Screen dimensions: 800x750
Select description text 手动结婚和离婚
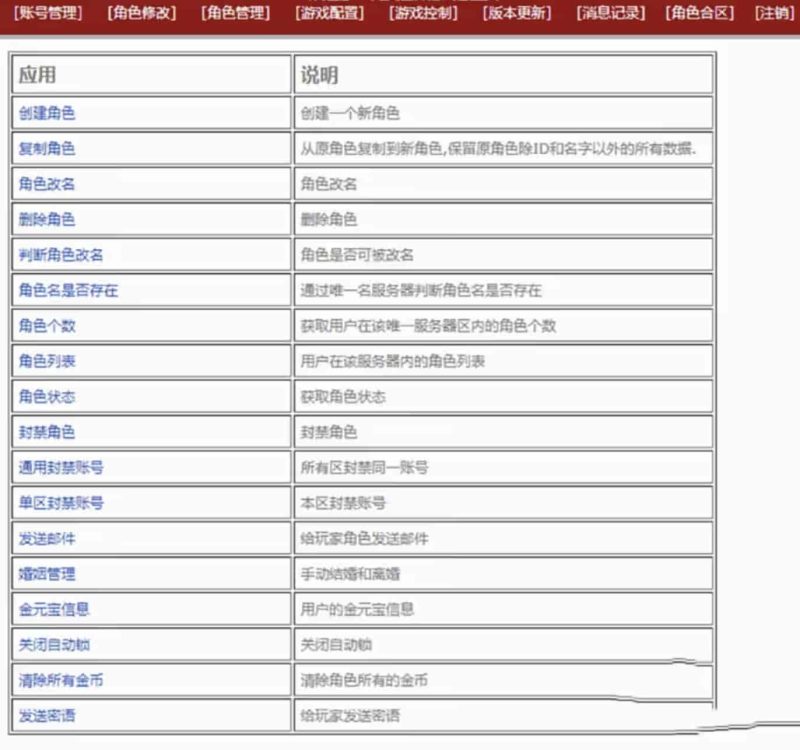tap(350, 574)
